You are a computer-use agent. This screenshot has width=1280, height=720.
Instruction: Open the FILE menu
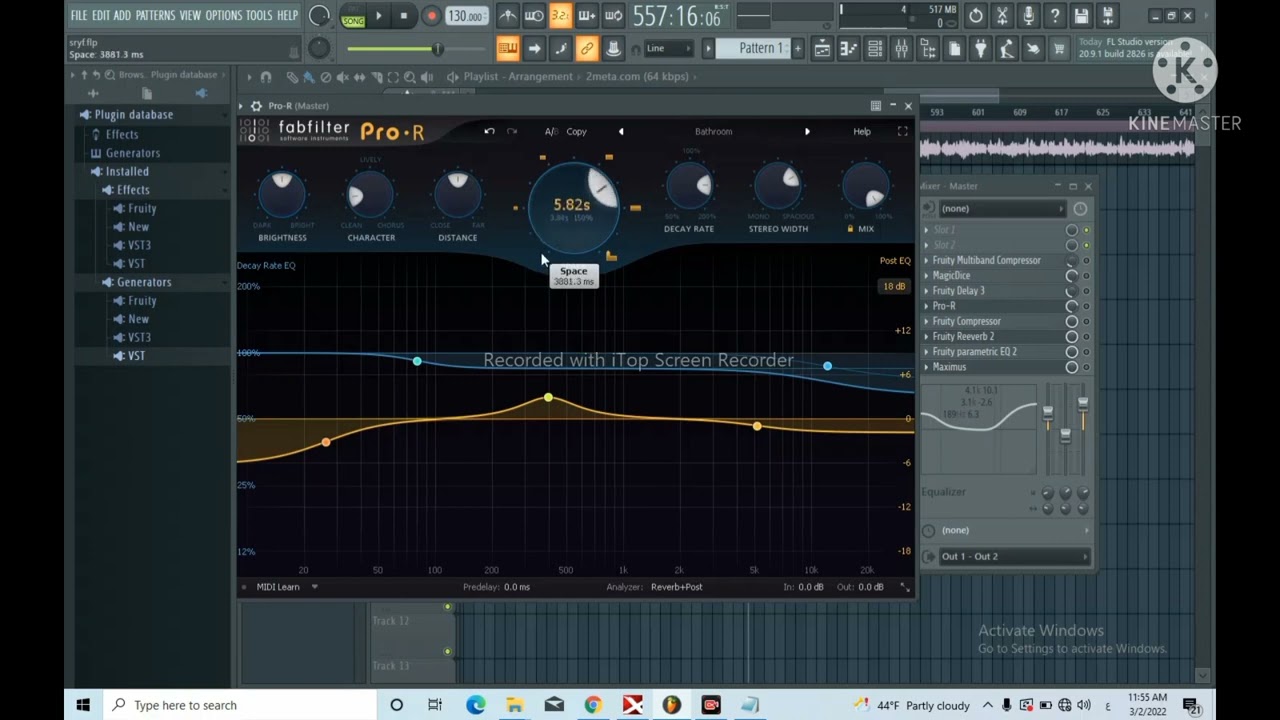[79, 15]
